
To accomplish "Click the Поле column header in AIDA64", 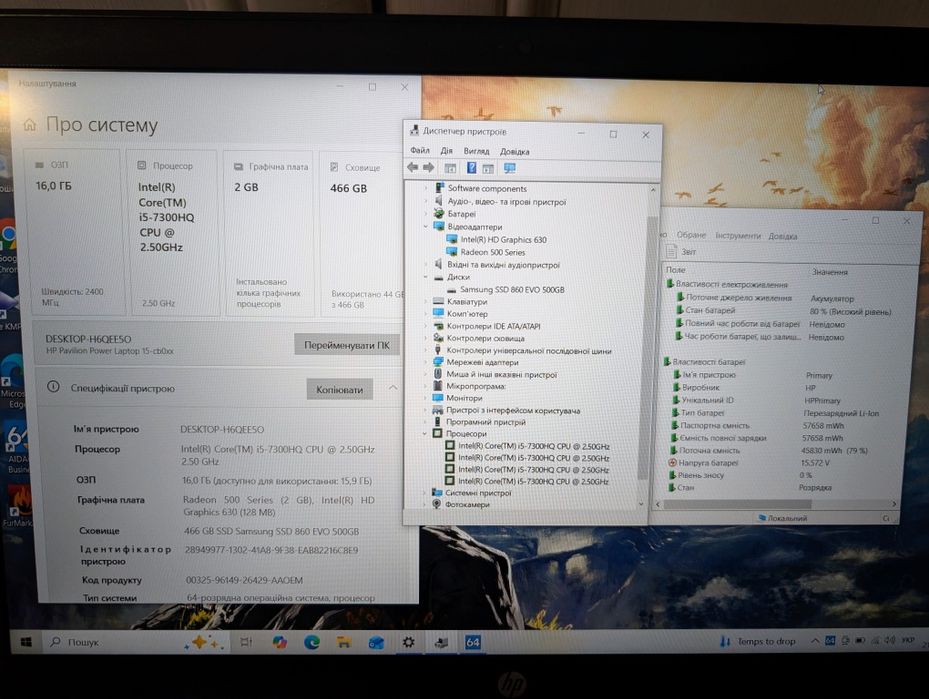I will coord(675,270).
